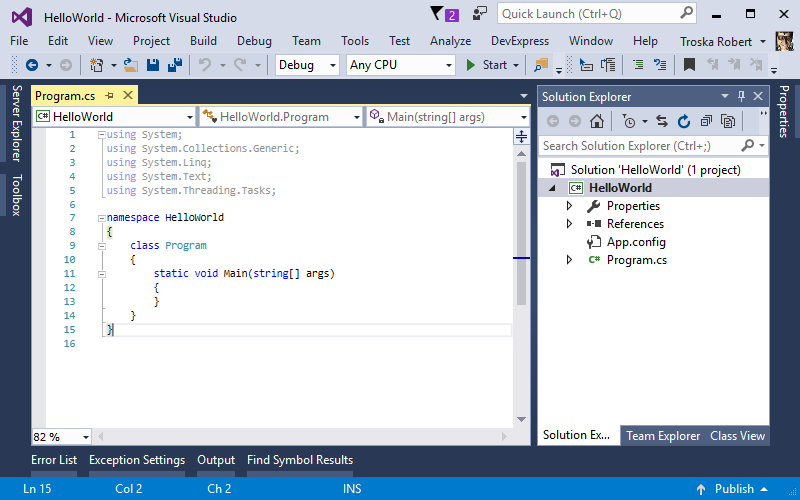Toggle pin on Program.cs tab
The height and width of the screenshot is (500, 800).
tap(109, 95)
